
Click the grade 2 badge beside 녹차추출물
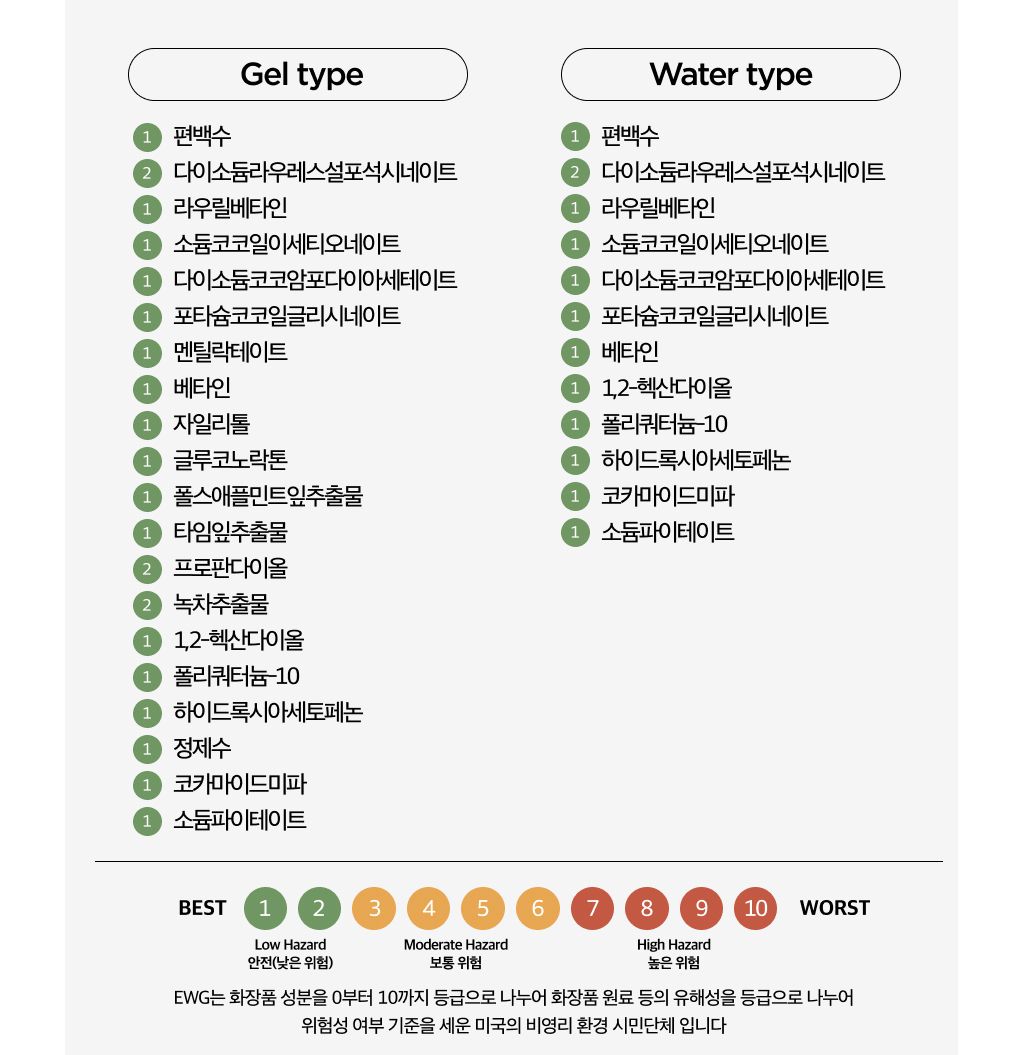[147, 605]
